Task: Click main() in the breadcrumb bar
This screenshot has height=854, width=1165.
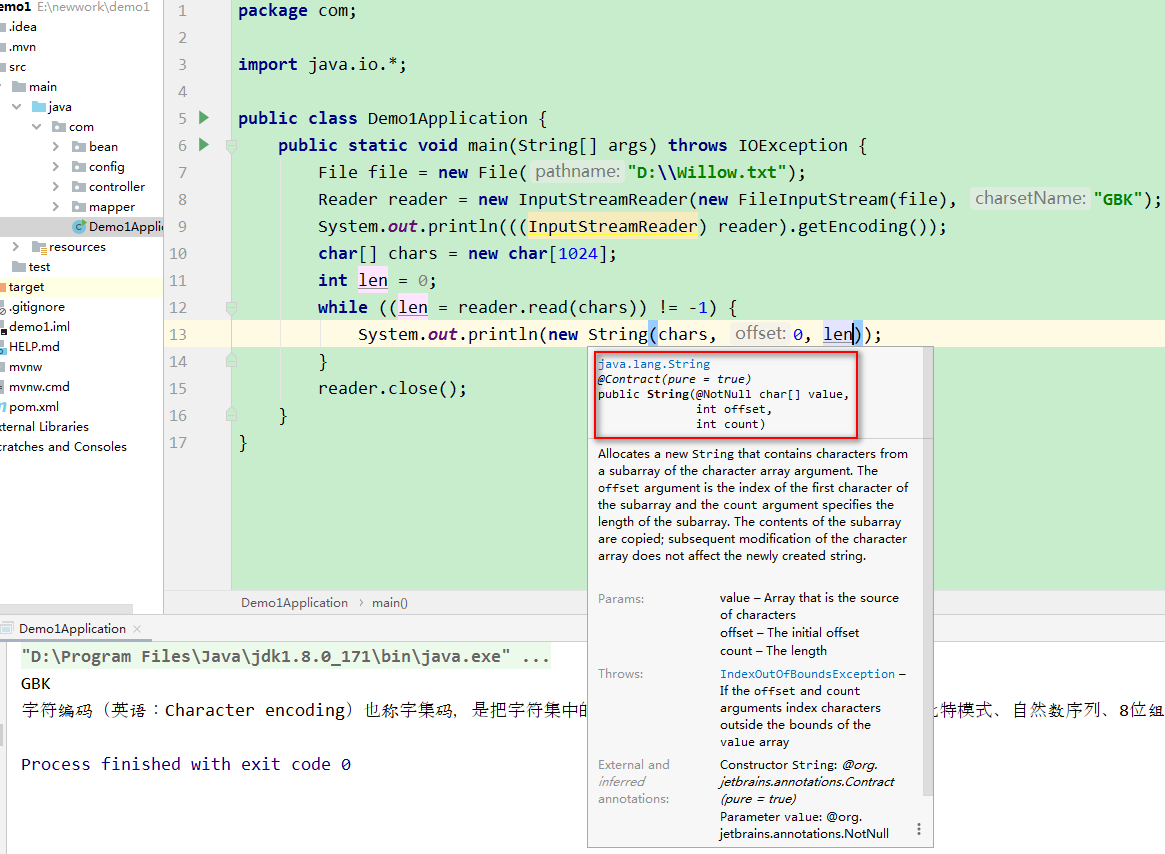Action: pyautogui.click(x=390, y=603)
